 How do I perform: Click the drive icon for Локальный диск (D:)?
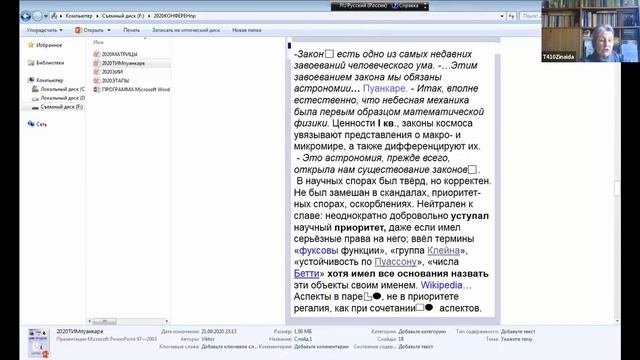point(35,98)
